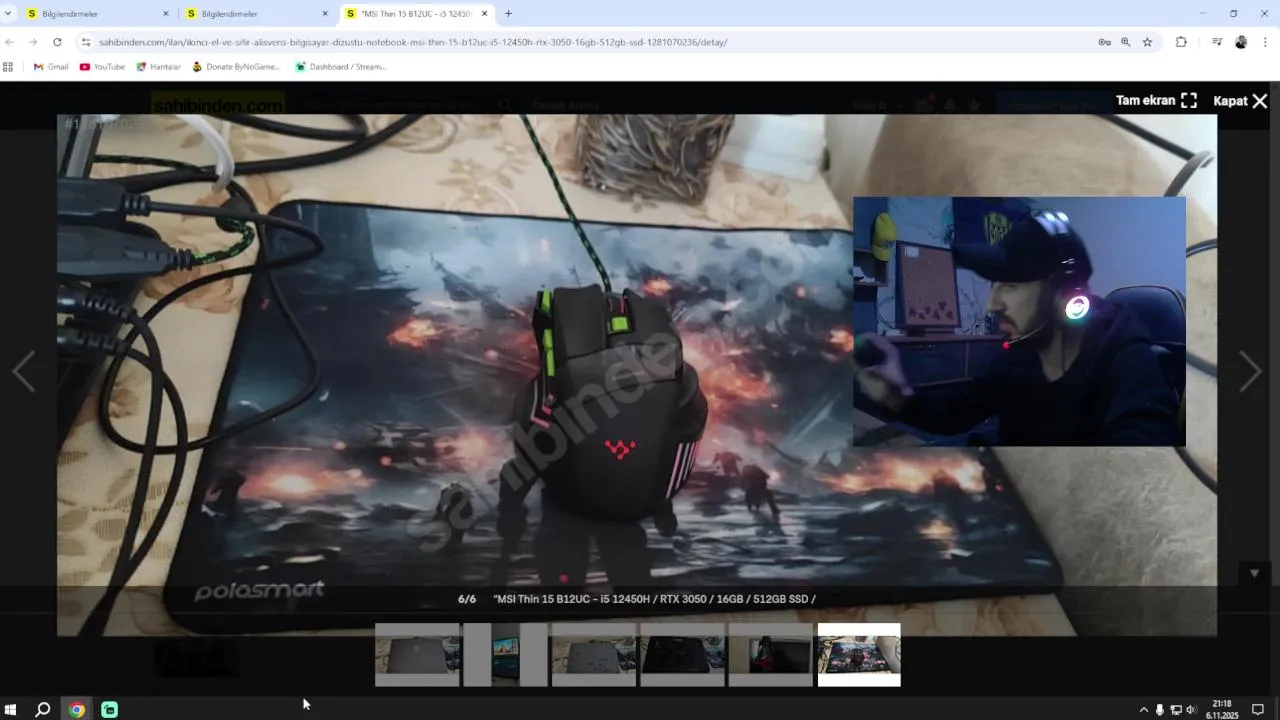Image resolution: width=1280 pixels, height=720 pixels.
Task: Select the MSI Thin 15 B12UC tab
Action: pyautogui.click(x=417, y=14)
